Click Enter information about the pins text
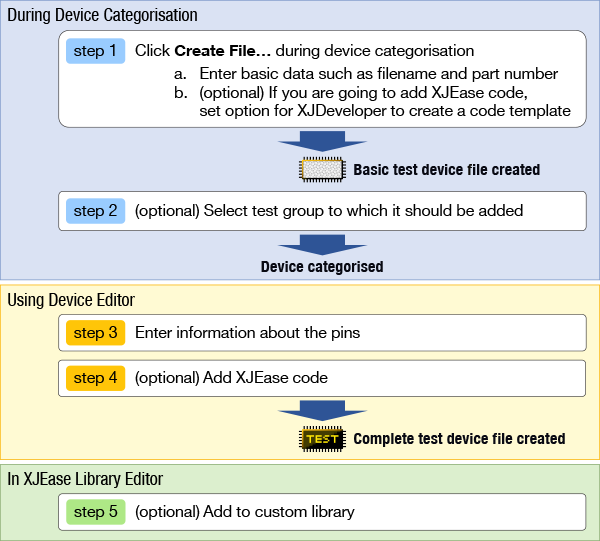The height and width of the screenshot is (541, 600). tap(247, 332)
